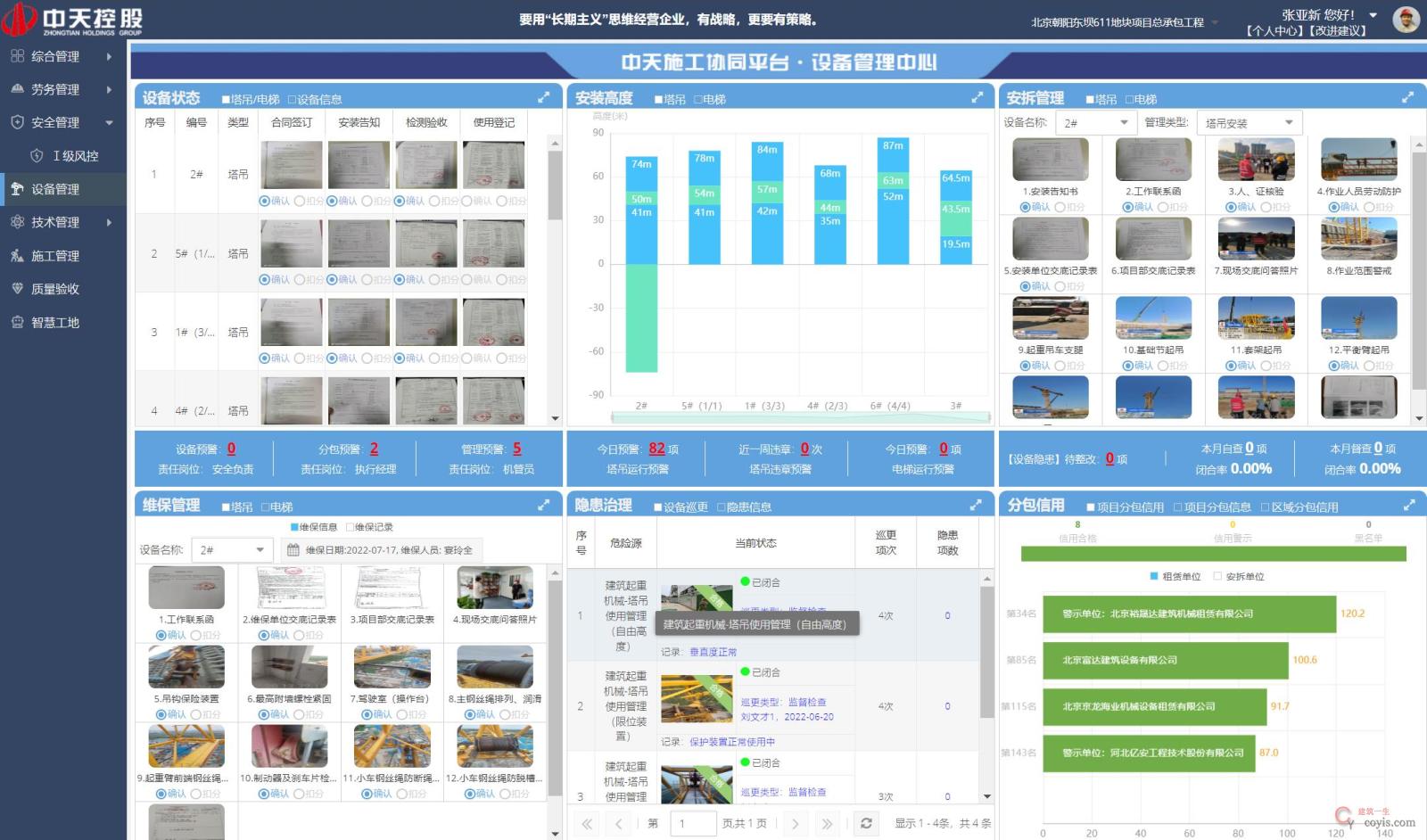Open 智慧工地 in the sidebar

(55, 323)
